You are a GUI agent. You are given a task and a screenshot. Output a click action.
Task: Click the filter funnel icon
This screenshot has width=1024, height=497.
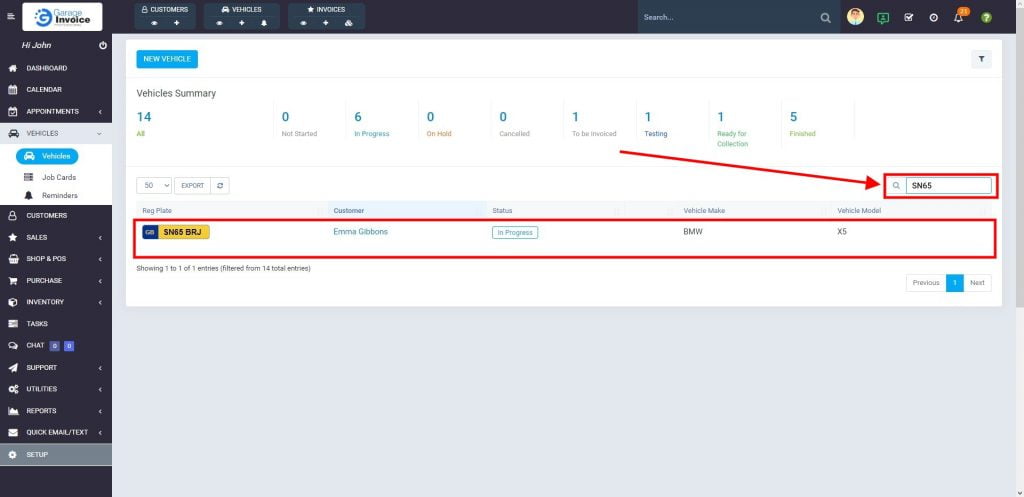(981, 59)
